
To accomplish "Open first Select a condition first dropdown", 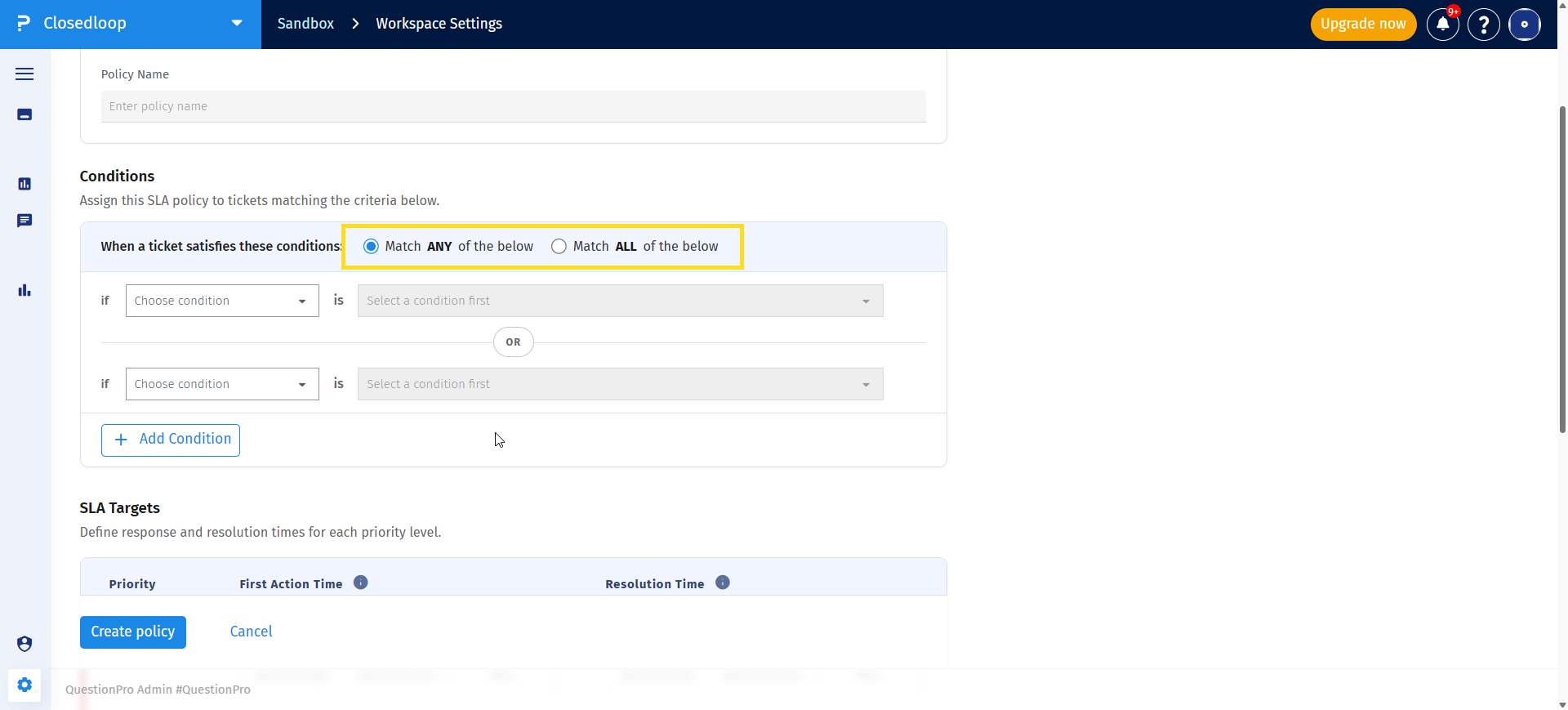I will (621, 301).
